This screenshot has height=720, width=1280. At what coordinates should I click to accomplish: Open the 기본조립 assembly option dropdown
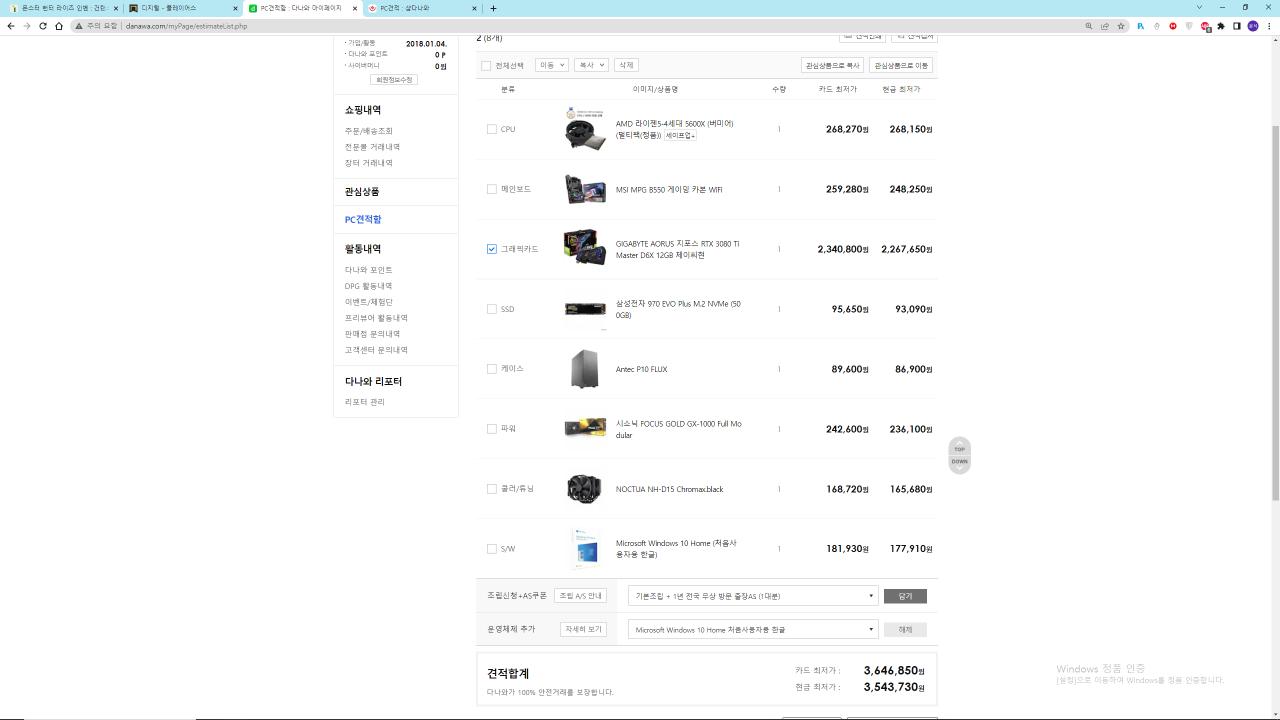click(753, 596)
